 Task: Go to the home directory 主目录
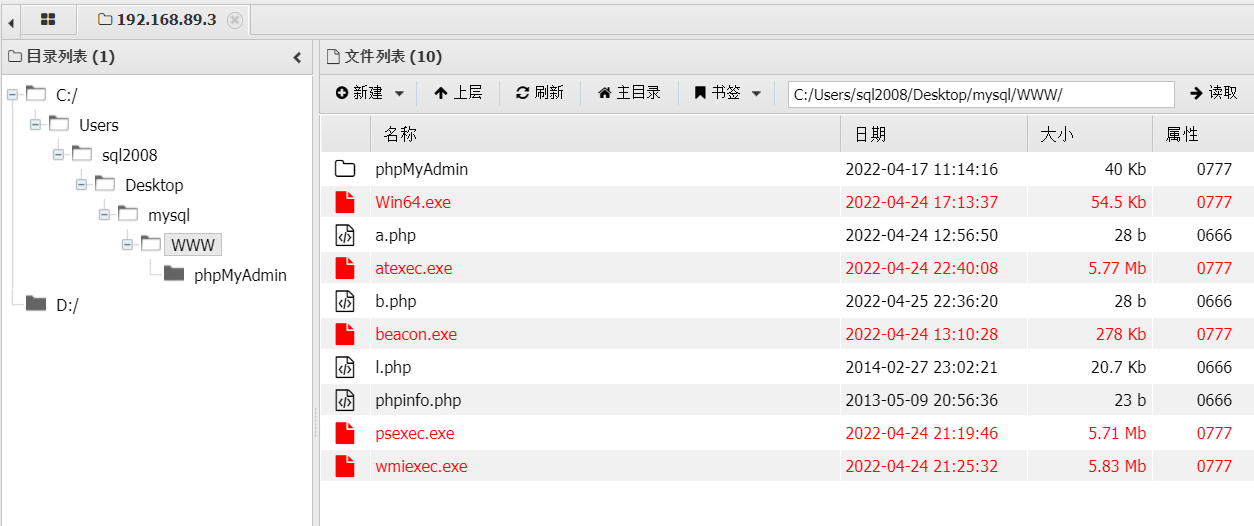629,93
